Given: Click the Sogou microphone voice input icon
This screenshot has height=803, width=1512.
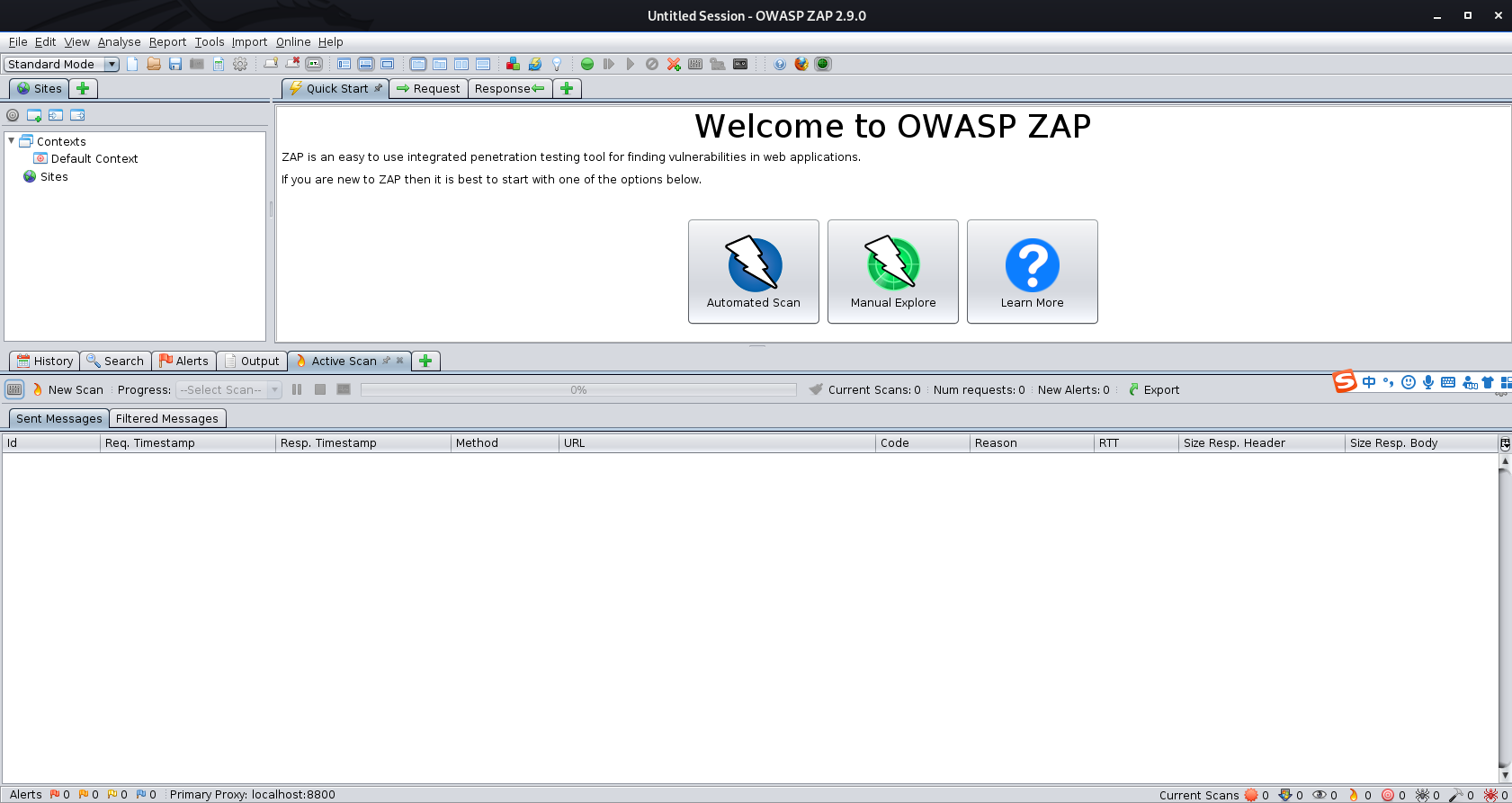Looking at the screenshot, I should (1428, 382).
